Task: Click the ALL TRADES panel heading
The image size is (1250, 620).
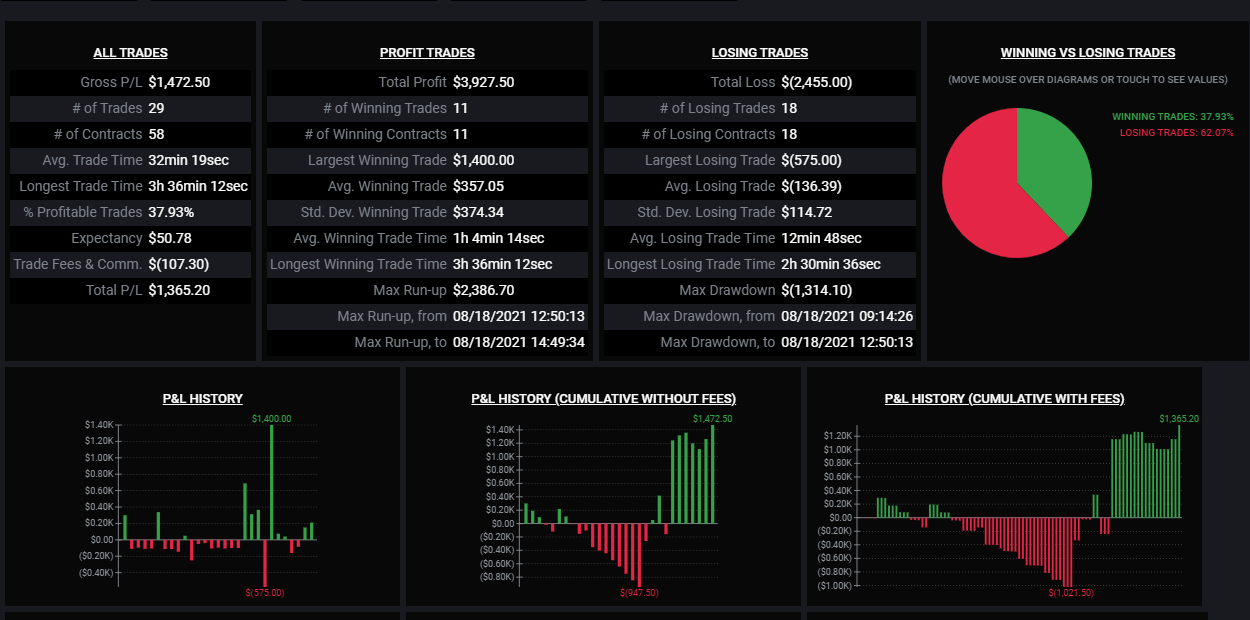Action: tap(130, 53)
